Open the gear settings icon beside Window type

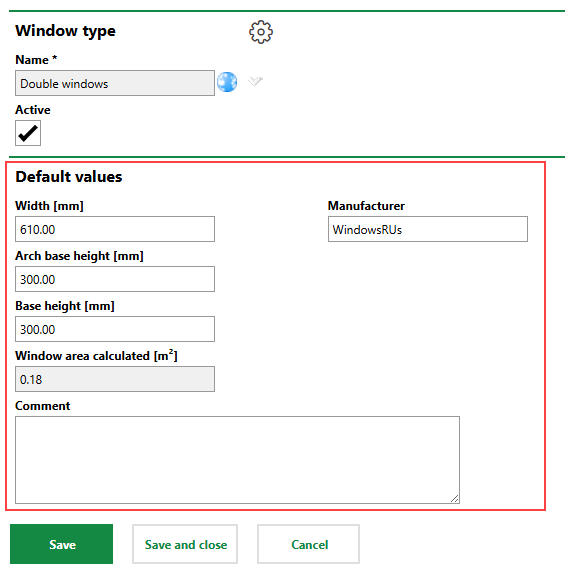(261, 32)
